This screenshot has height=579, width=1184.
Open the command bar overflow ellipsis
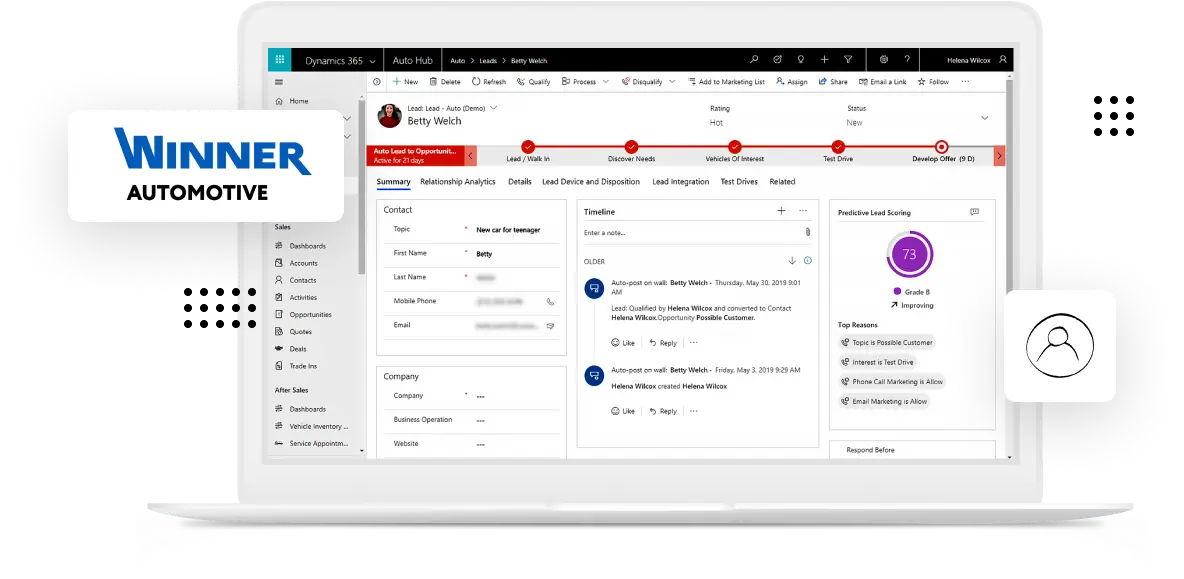coord(965,82)
